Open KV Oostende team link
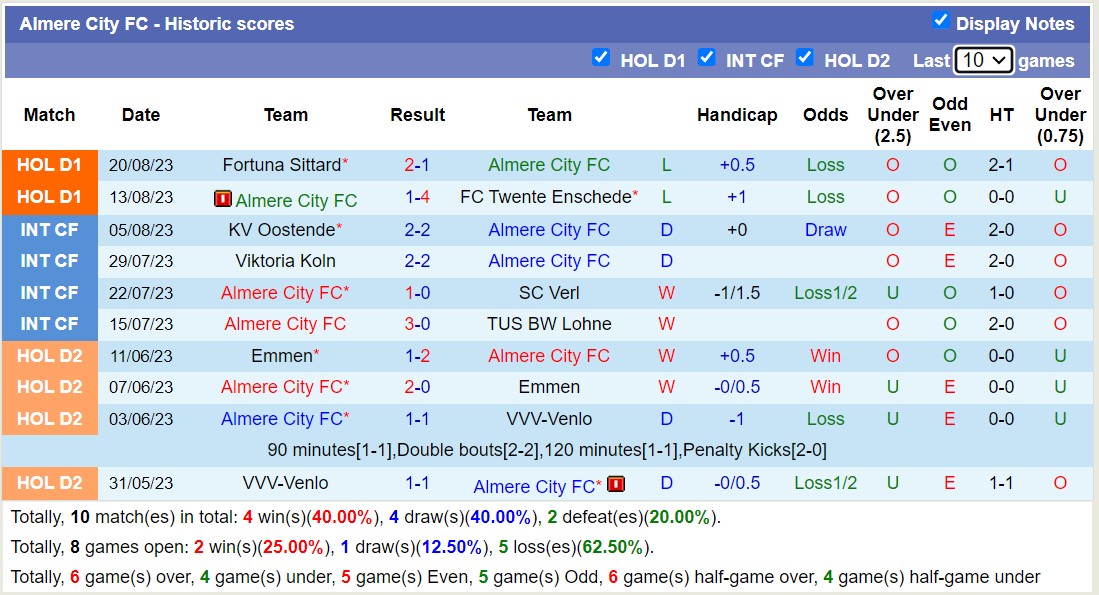Viewport: 1099px width, 595px height. pyautogui.click(x=281, y=229)
